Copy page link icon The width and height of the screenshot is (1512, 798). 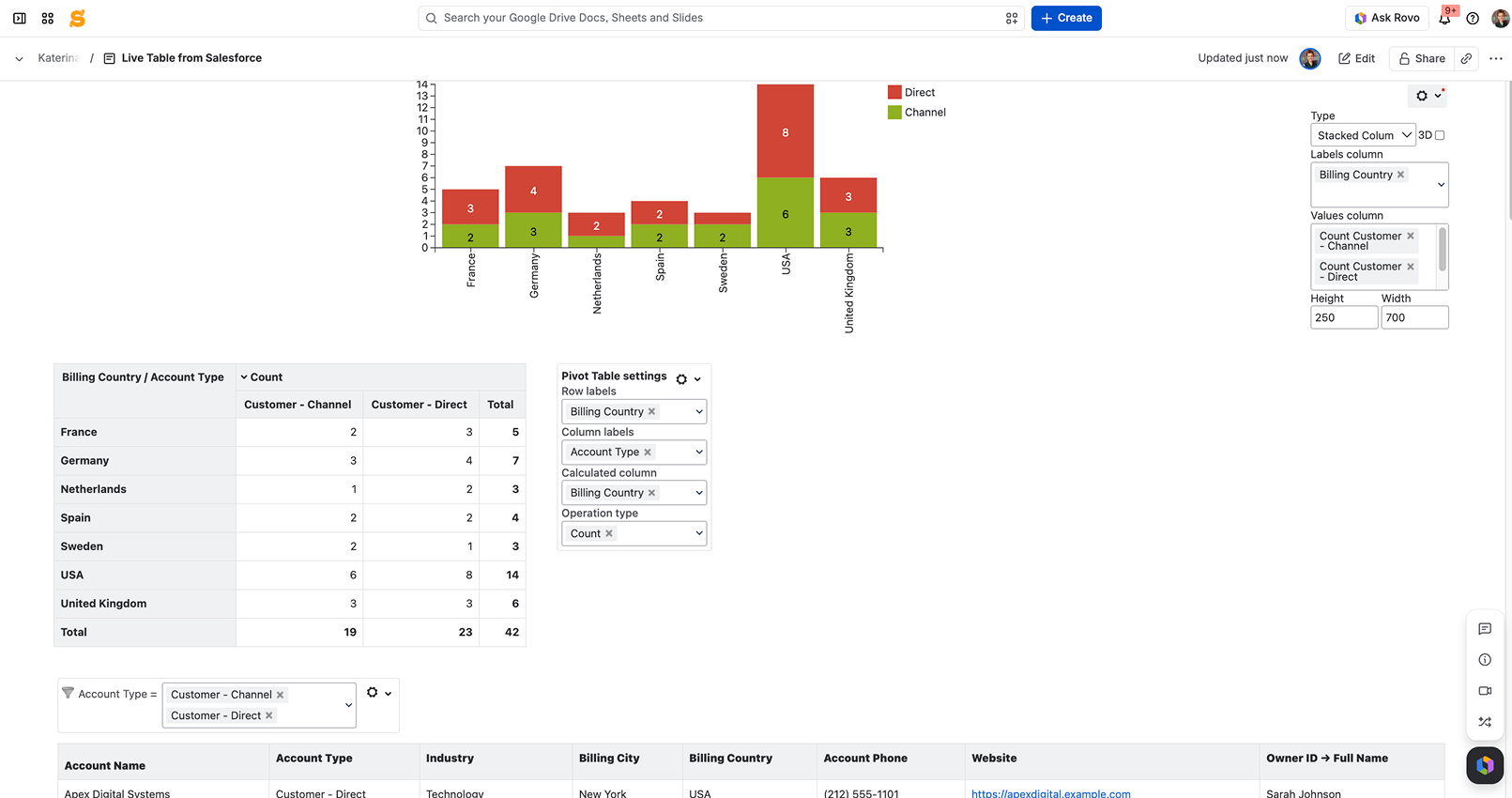tap(1466, 58)
